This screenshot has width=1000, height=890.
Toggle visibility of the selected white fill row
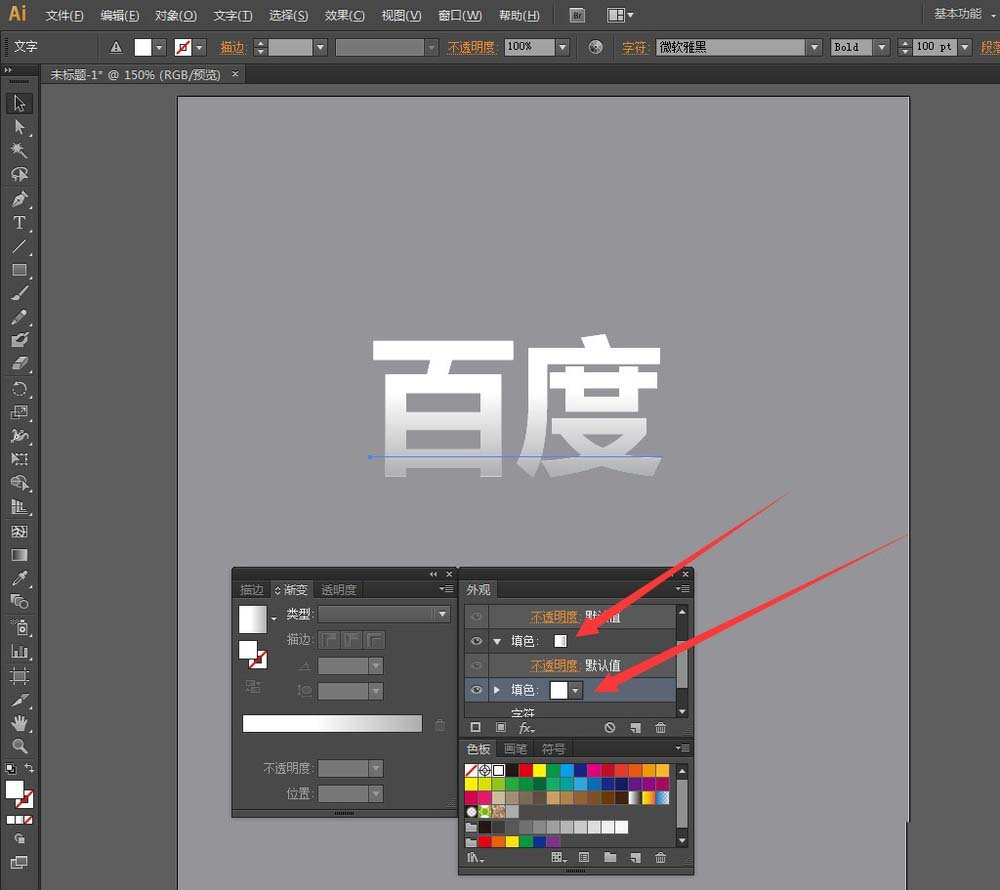[476, 690]
